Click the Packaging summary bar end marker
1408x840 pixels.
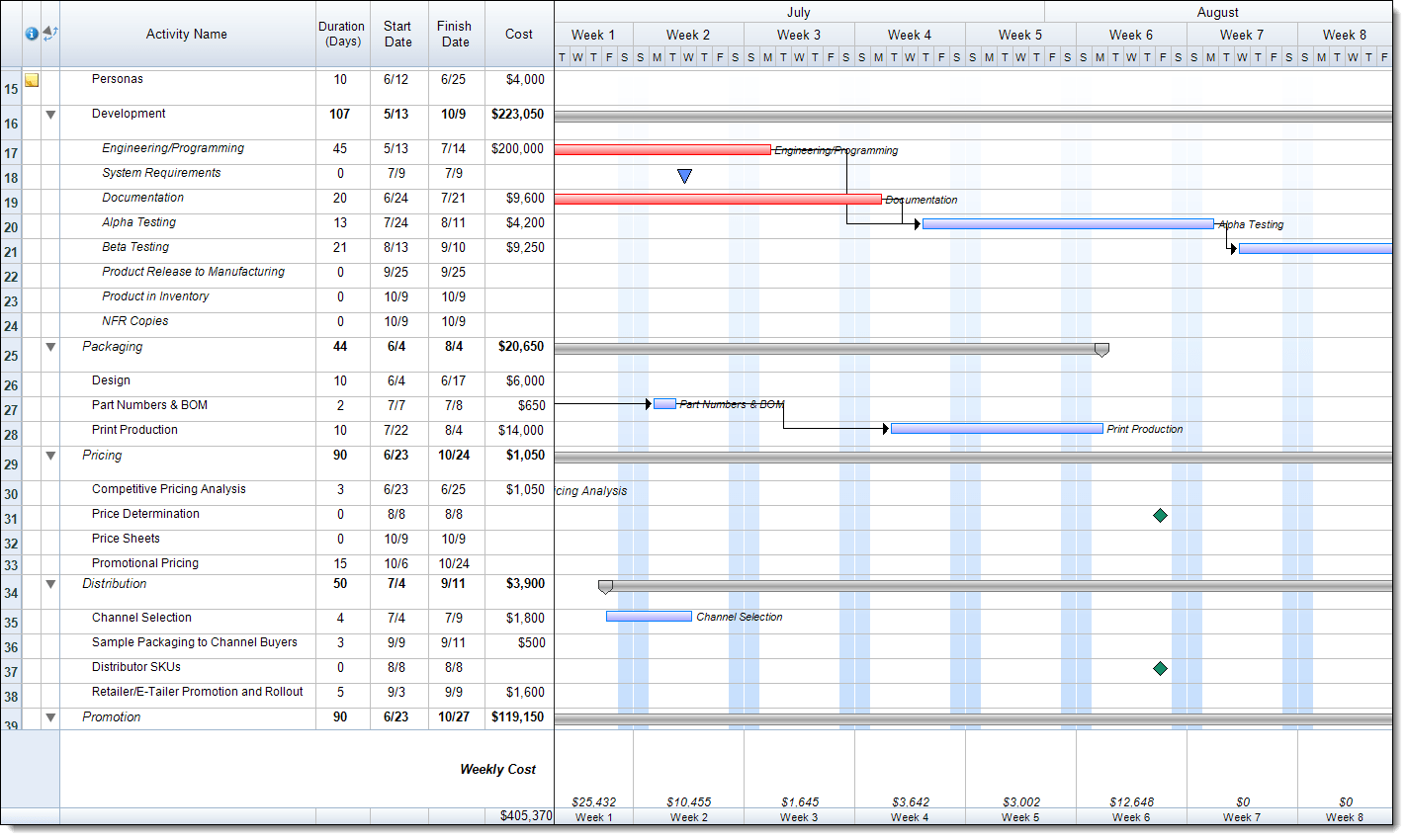(x=1101, y=350)
